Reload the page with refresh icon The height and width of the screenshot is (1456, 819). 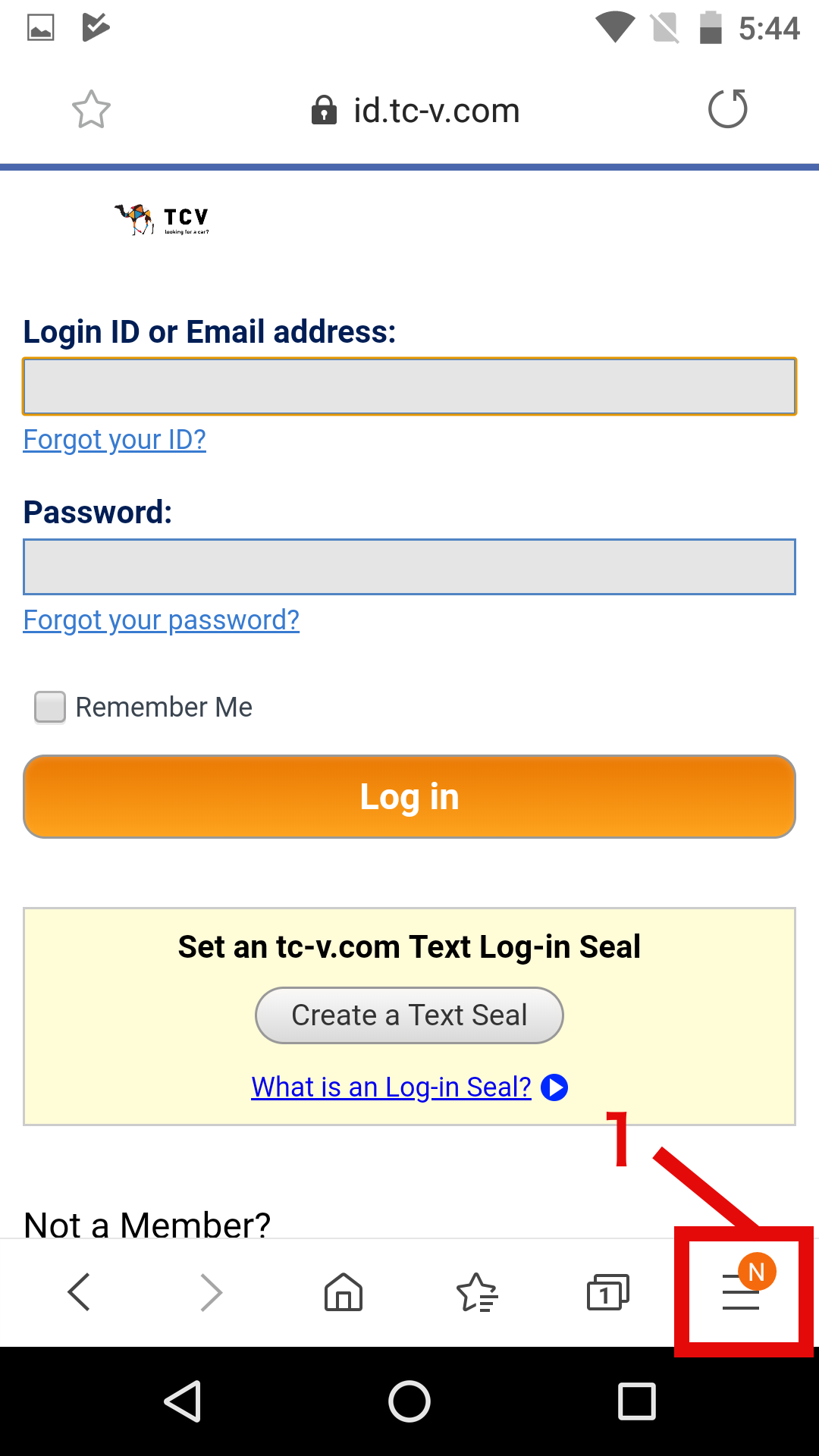tap(727, 109)
